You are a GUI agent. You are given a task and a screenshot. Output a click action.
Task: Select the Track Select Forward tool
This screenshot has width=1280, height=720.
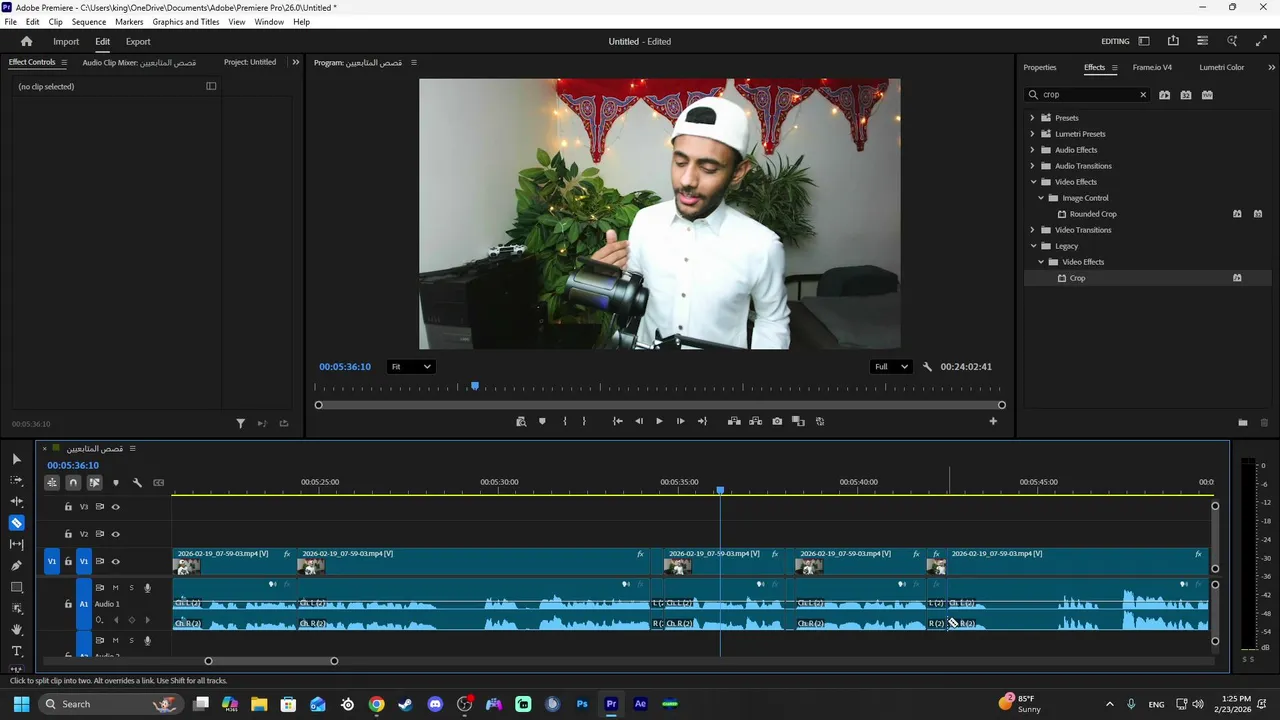[16, 480]
